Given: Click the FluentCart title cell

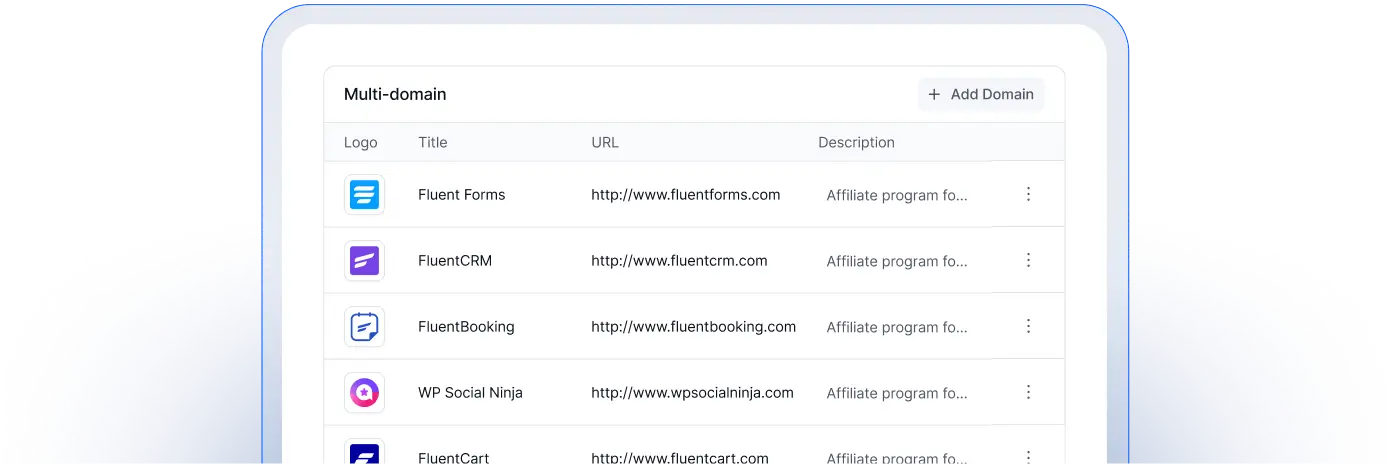Looking at the screenshot, I should tap(454, 457).
